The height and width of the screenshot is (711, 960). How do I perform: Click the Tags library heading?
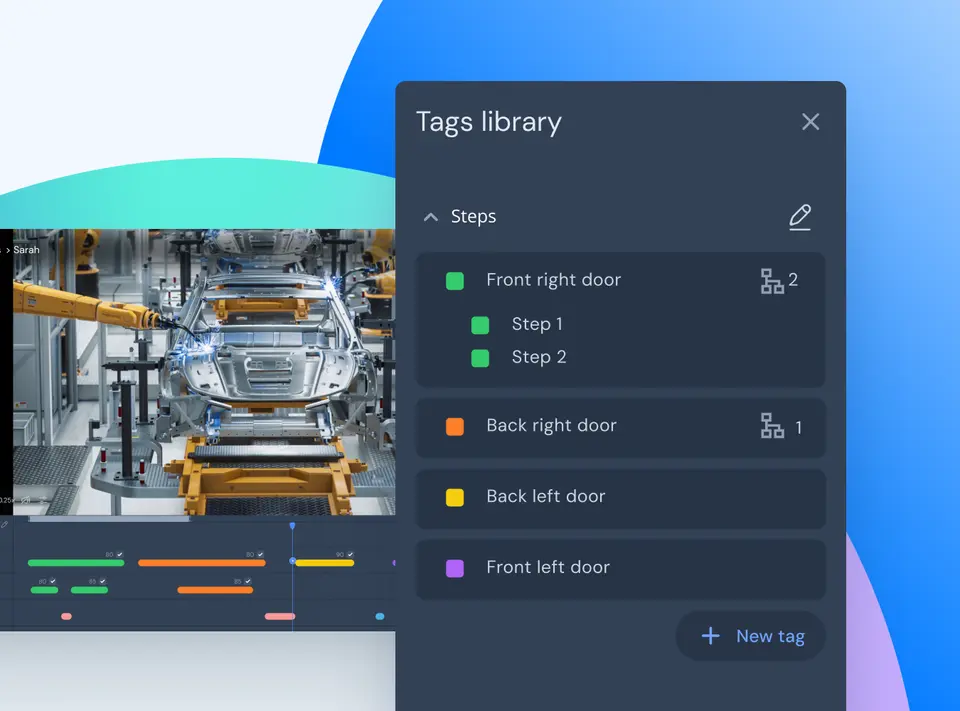[489, 122]
